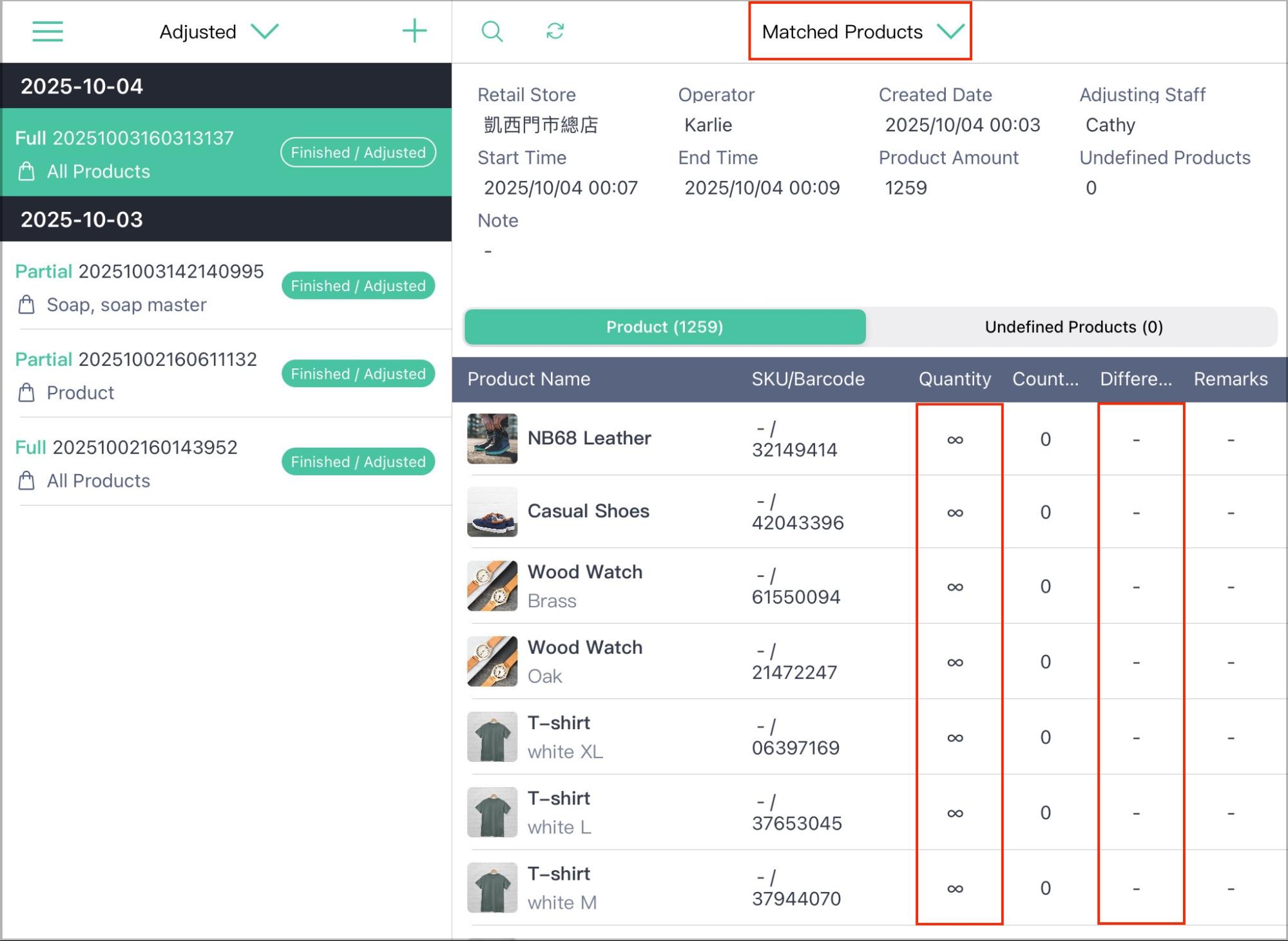
Task: Click NB68 Leather product thumbnail
Action: tap(492, 439)
